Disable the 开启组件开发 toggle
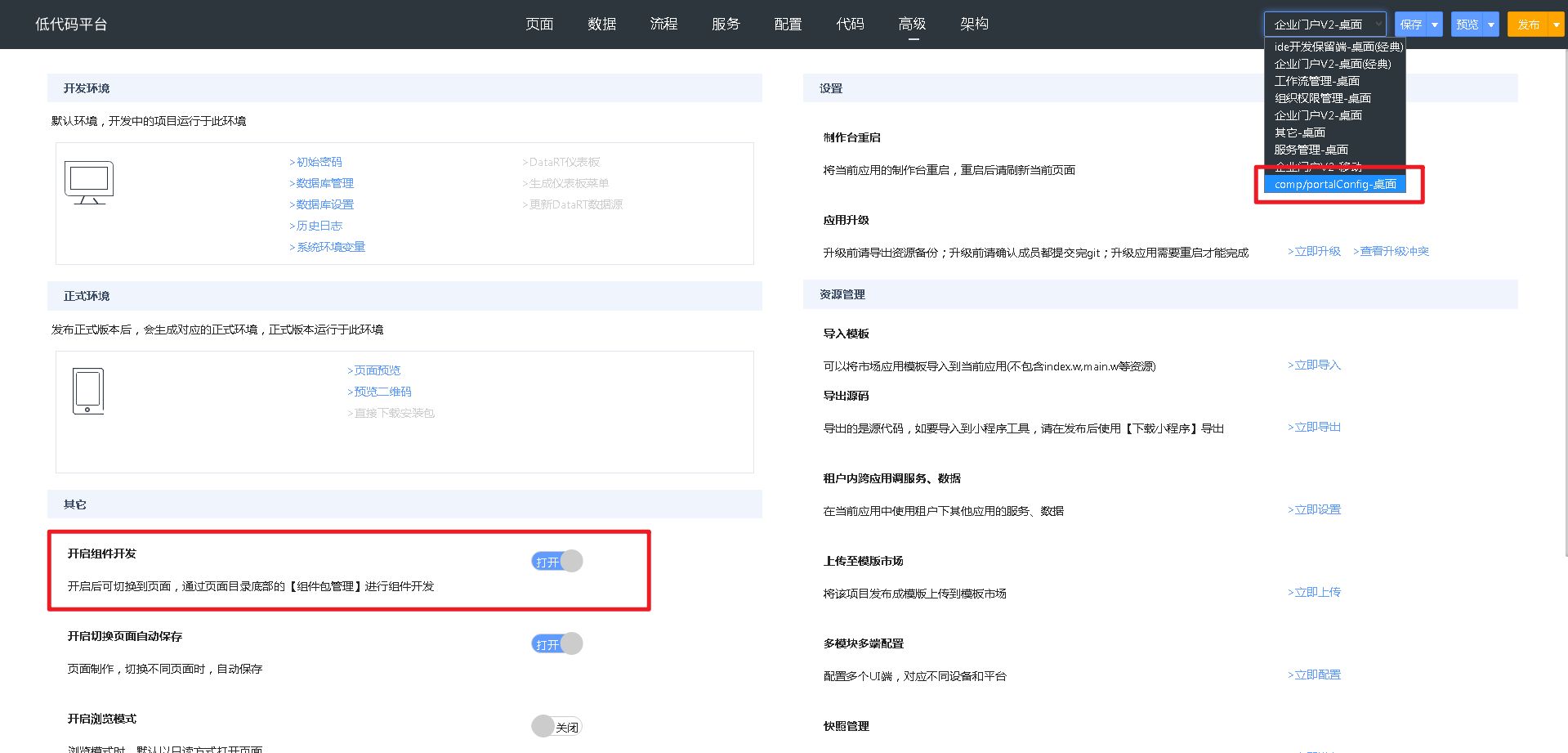Image resolution: width=1568 pixels, height=753 pixels. [x=556, y=561]
